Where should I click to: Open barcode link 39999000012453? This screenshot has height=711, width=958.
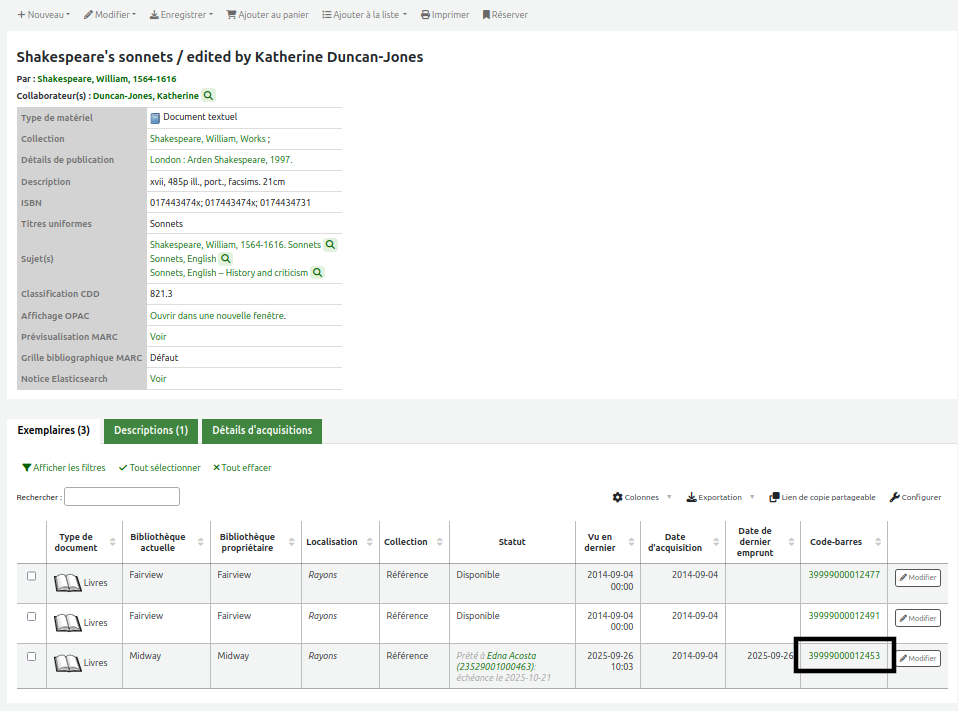[844, 655]
